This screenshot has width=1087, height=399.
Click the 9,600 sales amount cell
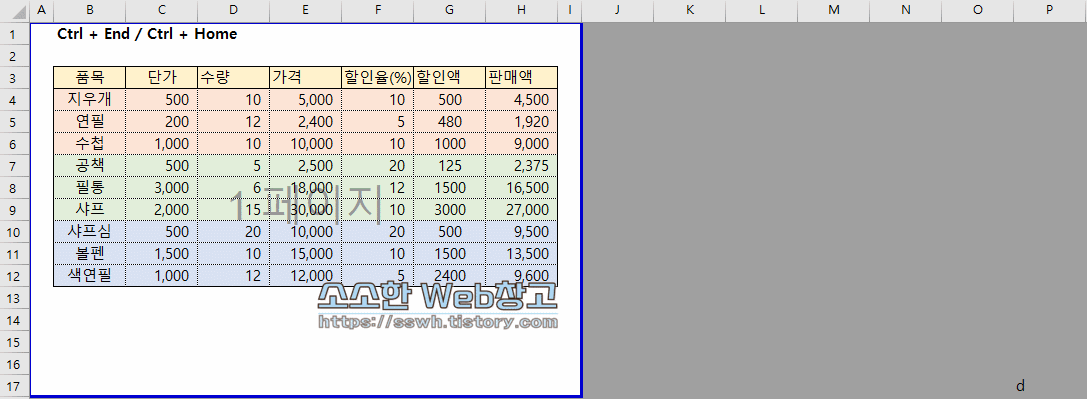pos(522,276)
